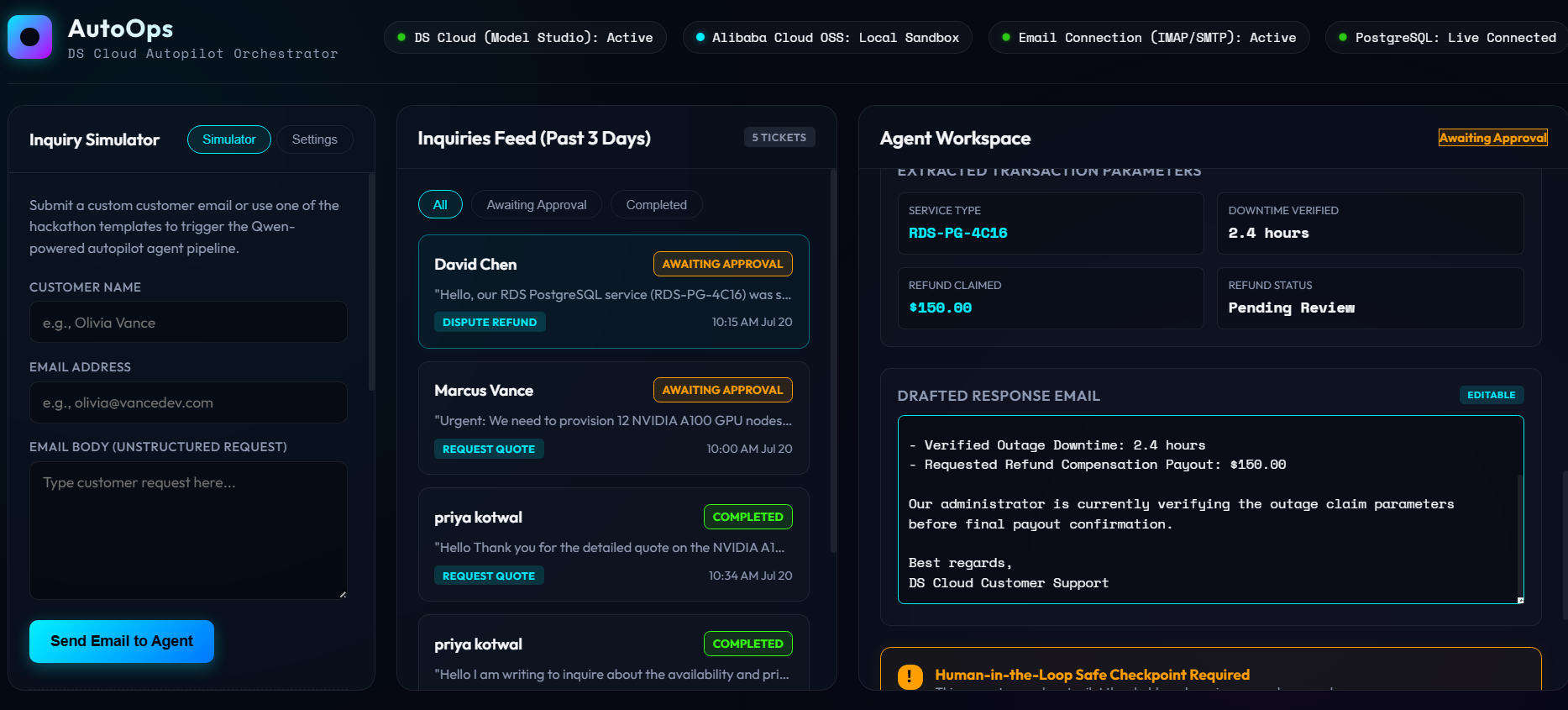Click the DISPUTE REFUND tag on David Chen
The height and width of the screenshot is (710, 1568).
click(x=490, y=322)
